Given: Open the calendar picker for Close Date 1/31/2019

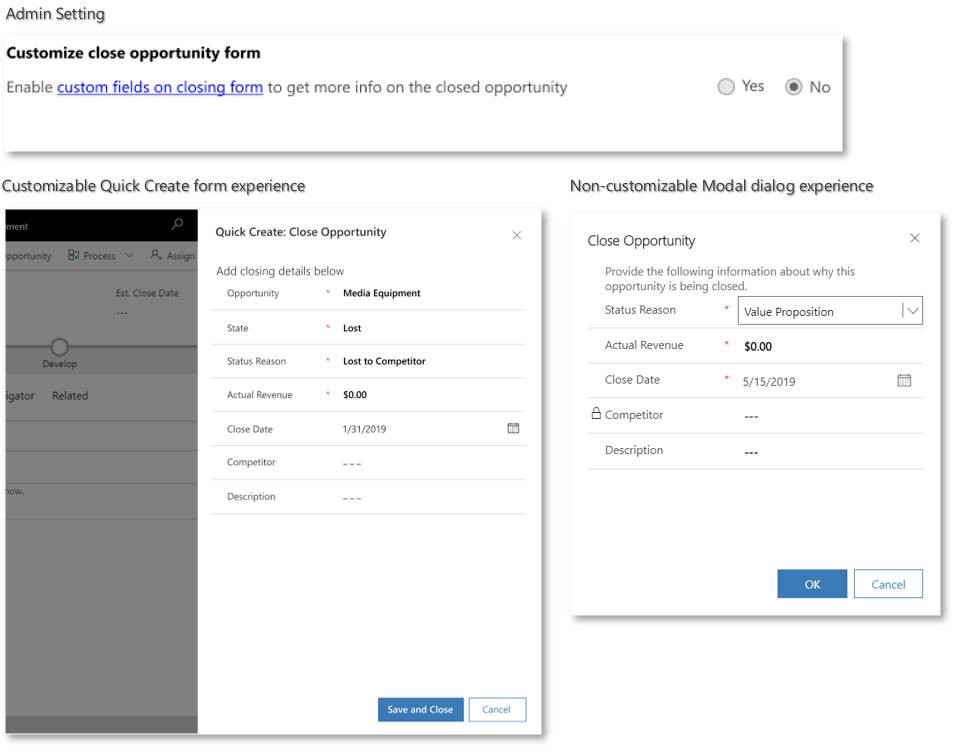Looking at the screenshot, I should 511,428.
